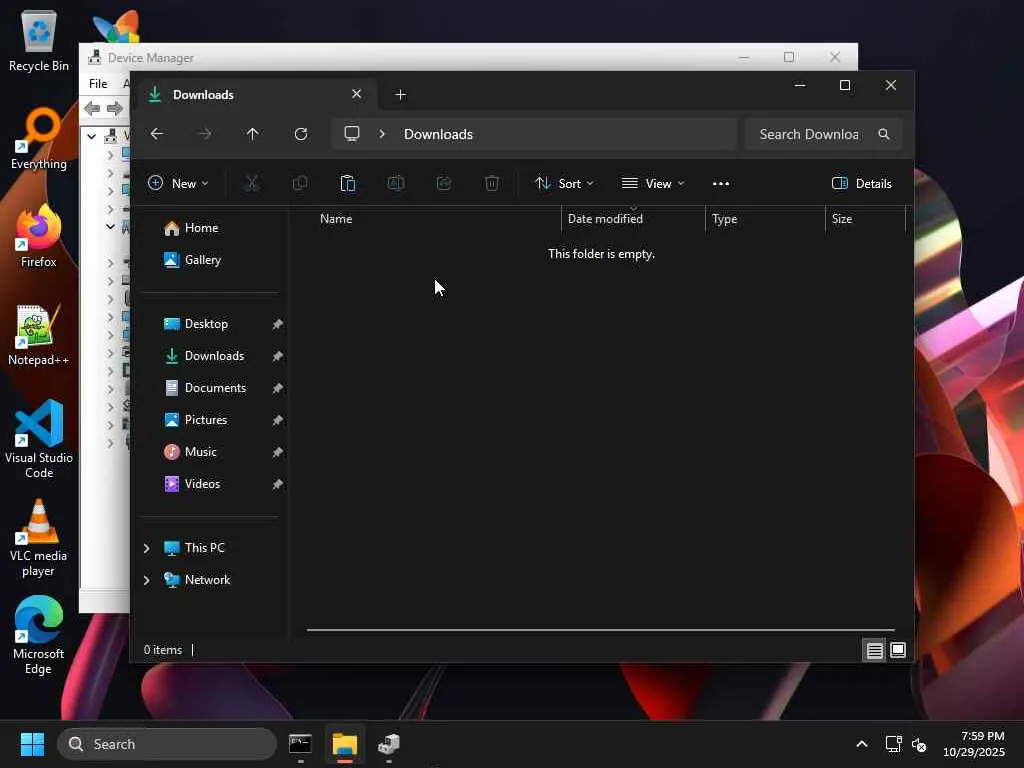Click the Refresh icon beside the address bar
The width and height of the screenshot is (1024, 768).
[x=300, y=134]
